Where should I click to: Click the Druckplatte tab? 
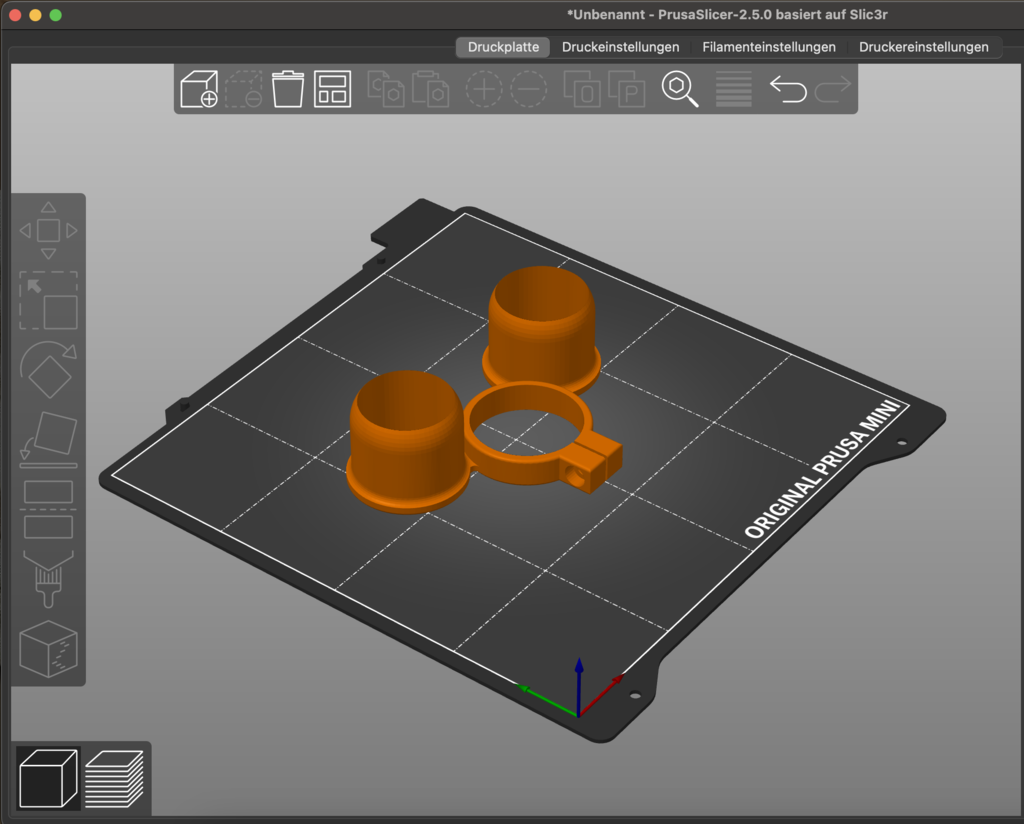[503, 47]
